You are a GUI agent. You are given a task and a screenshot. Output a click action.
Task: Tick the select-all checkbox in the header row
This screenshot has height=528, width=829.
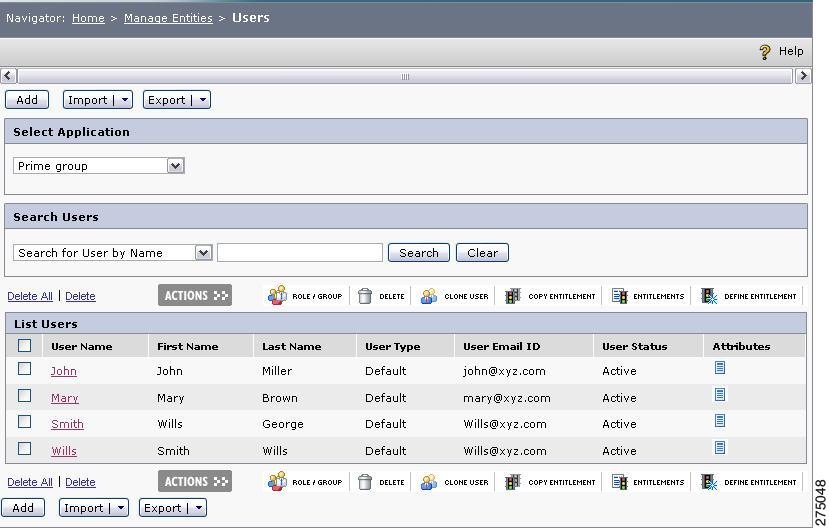[x=24, y=345]
